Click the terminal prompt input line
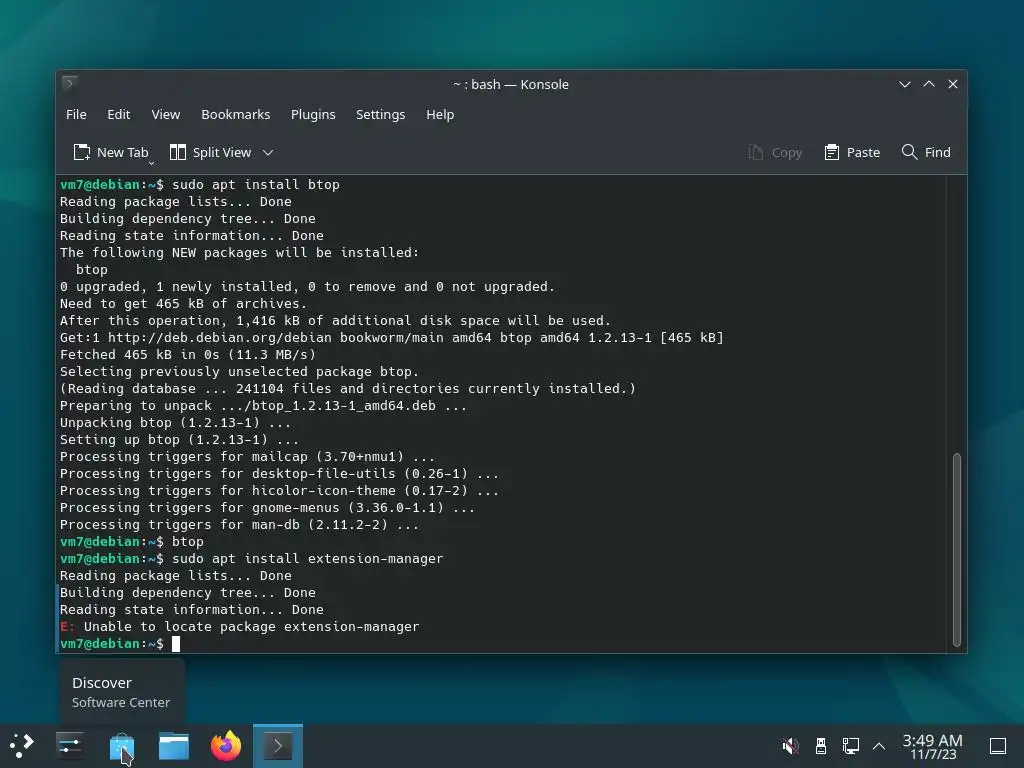 [500, 644]
